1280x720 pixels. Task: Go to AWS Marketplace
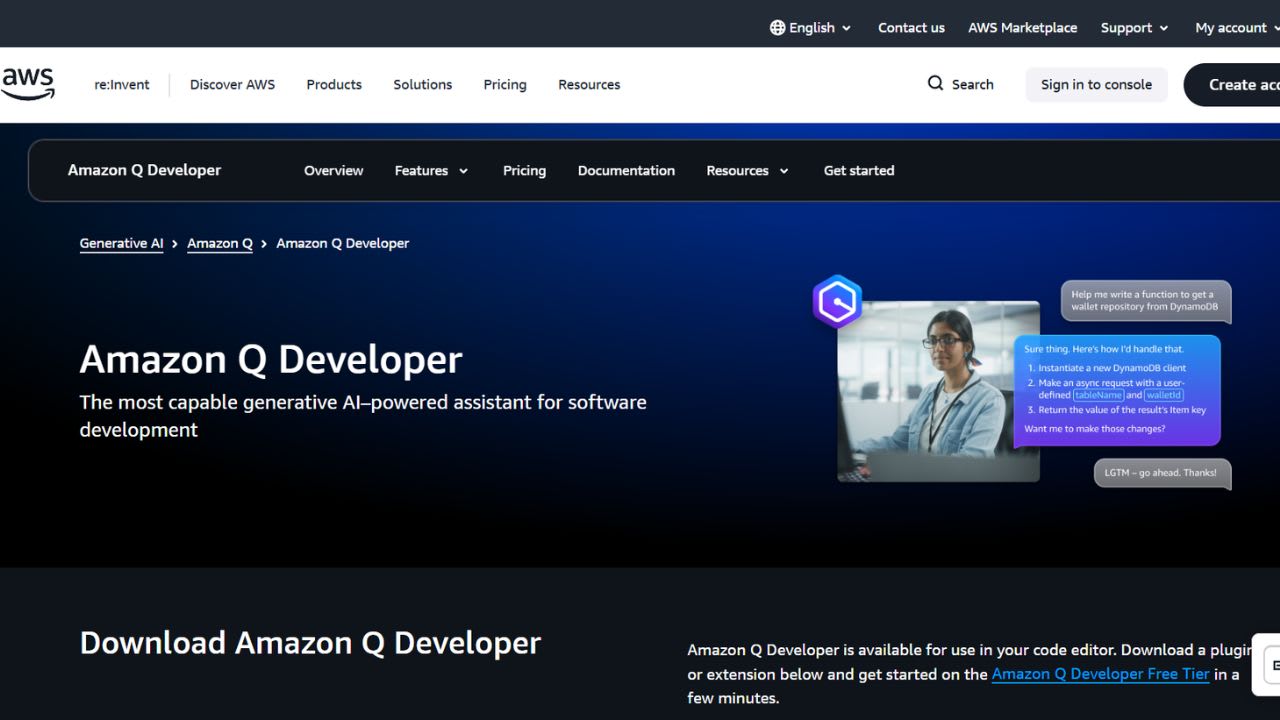tap(1022, 28)
